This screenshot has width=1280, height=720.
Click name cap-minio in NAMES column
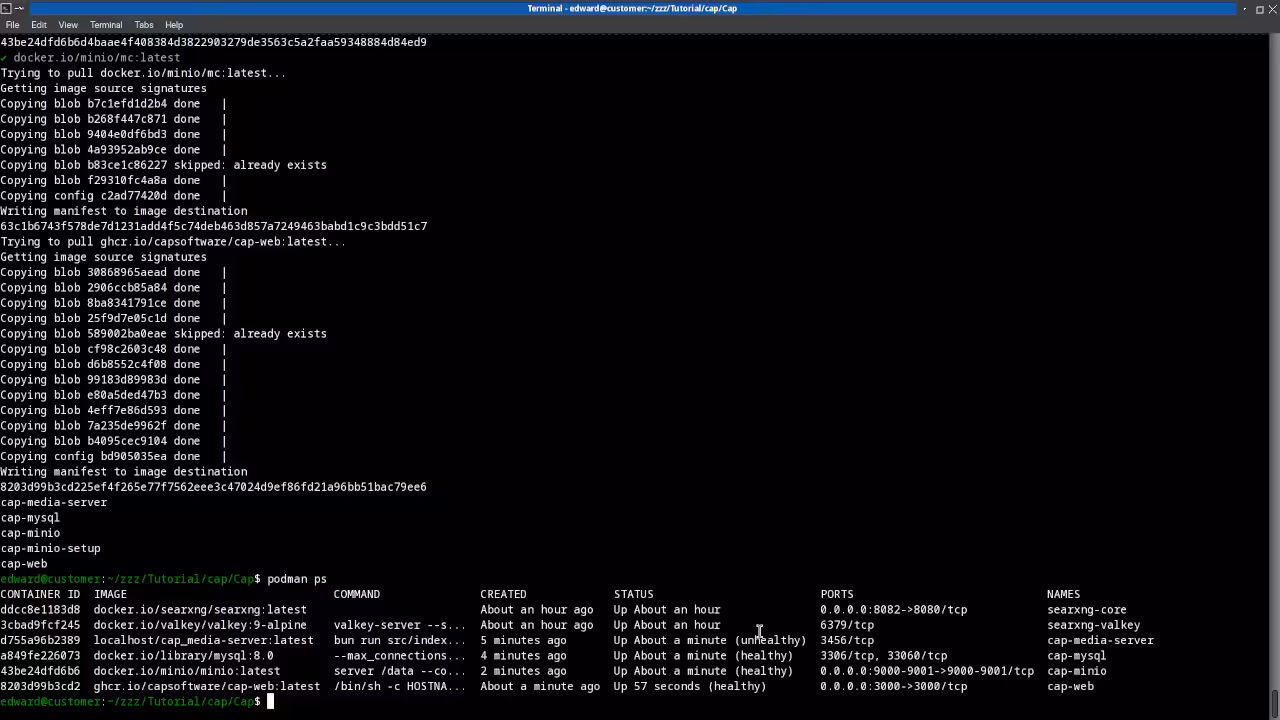tap(1077, 671)
